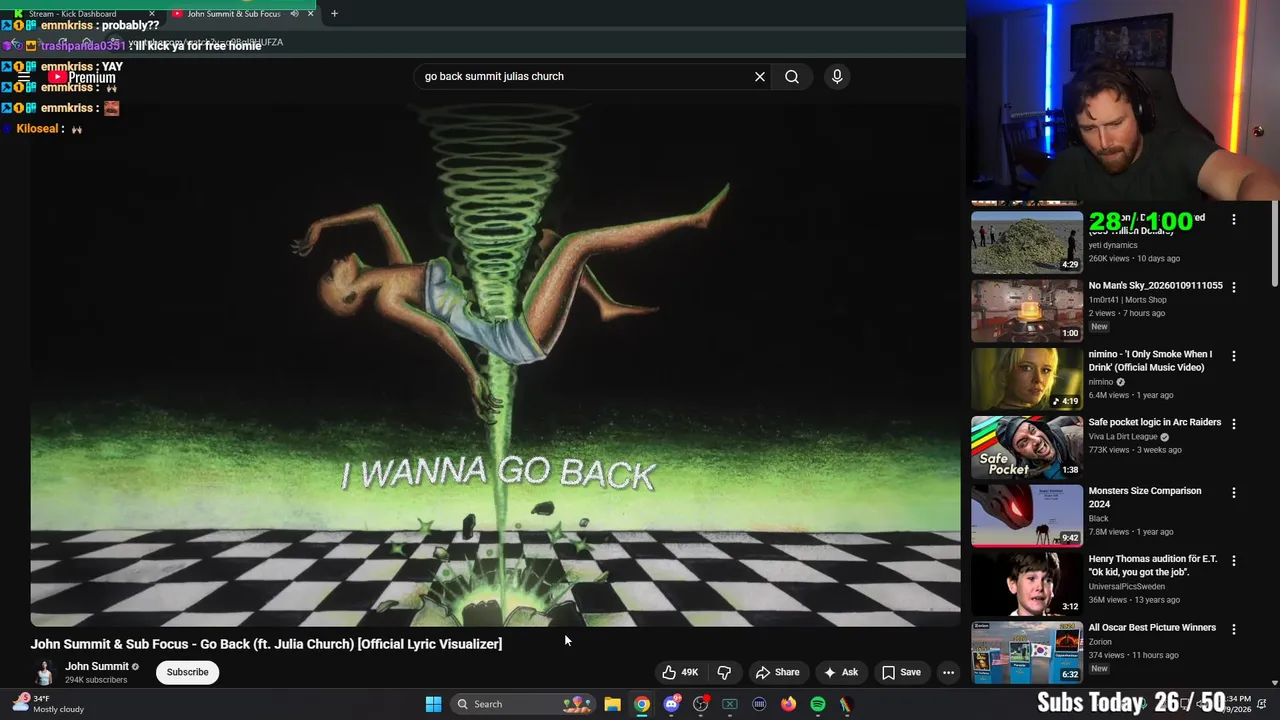This screenshot has width=1280, height=720.
Task: Open options menu for All Oscar Best Picture video
Action: point(1234,630)
